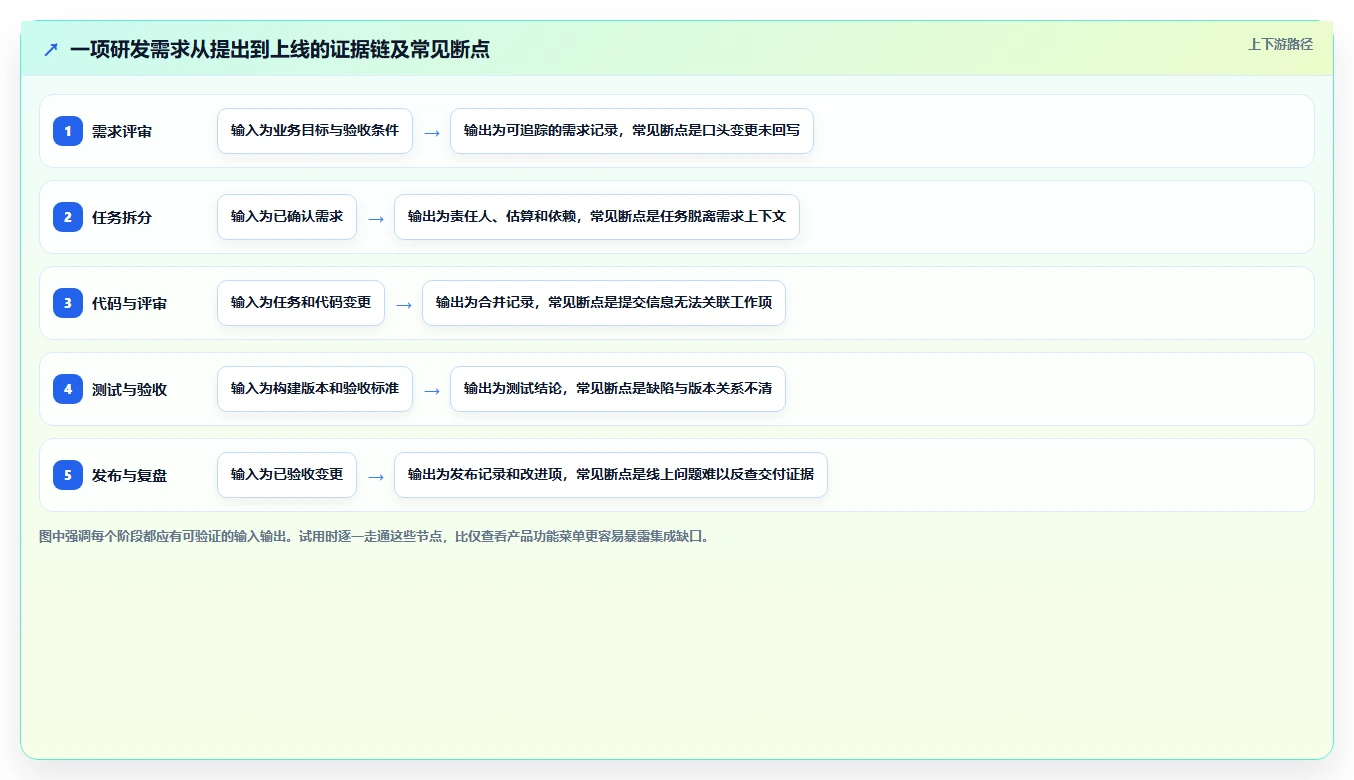
Task: Open the 输出为测试结论 box
Action: tap(618, 389)
